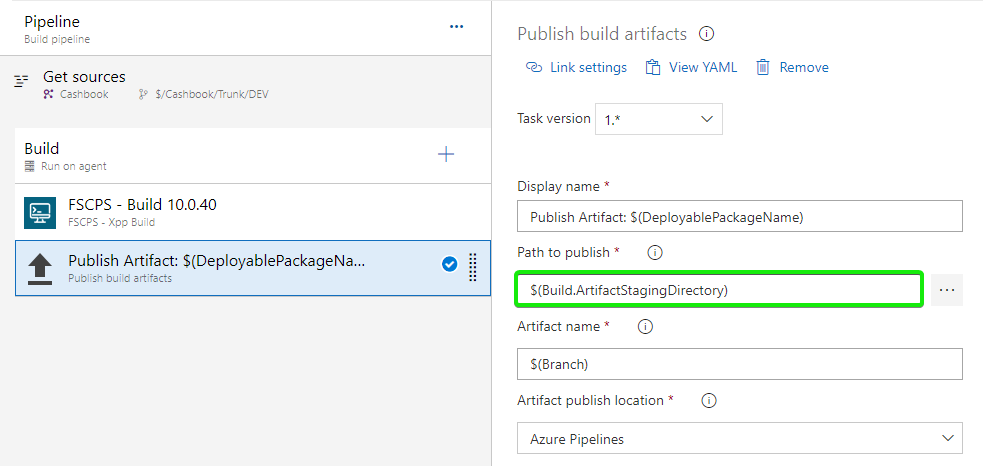Expand the Artifact publish location dropdown
Image resolution: width=988 pixels, height=466 pixels.
tap(740, 438)
